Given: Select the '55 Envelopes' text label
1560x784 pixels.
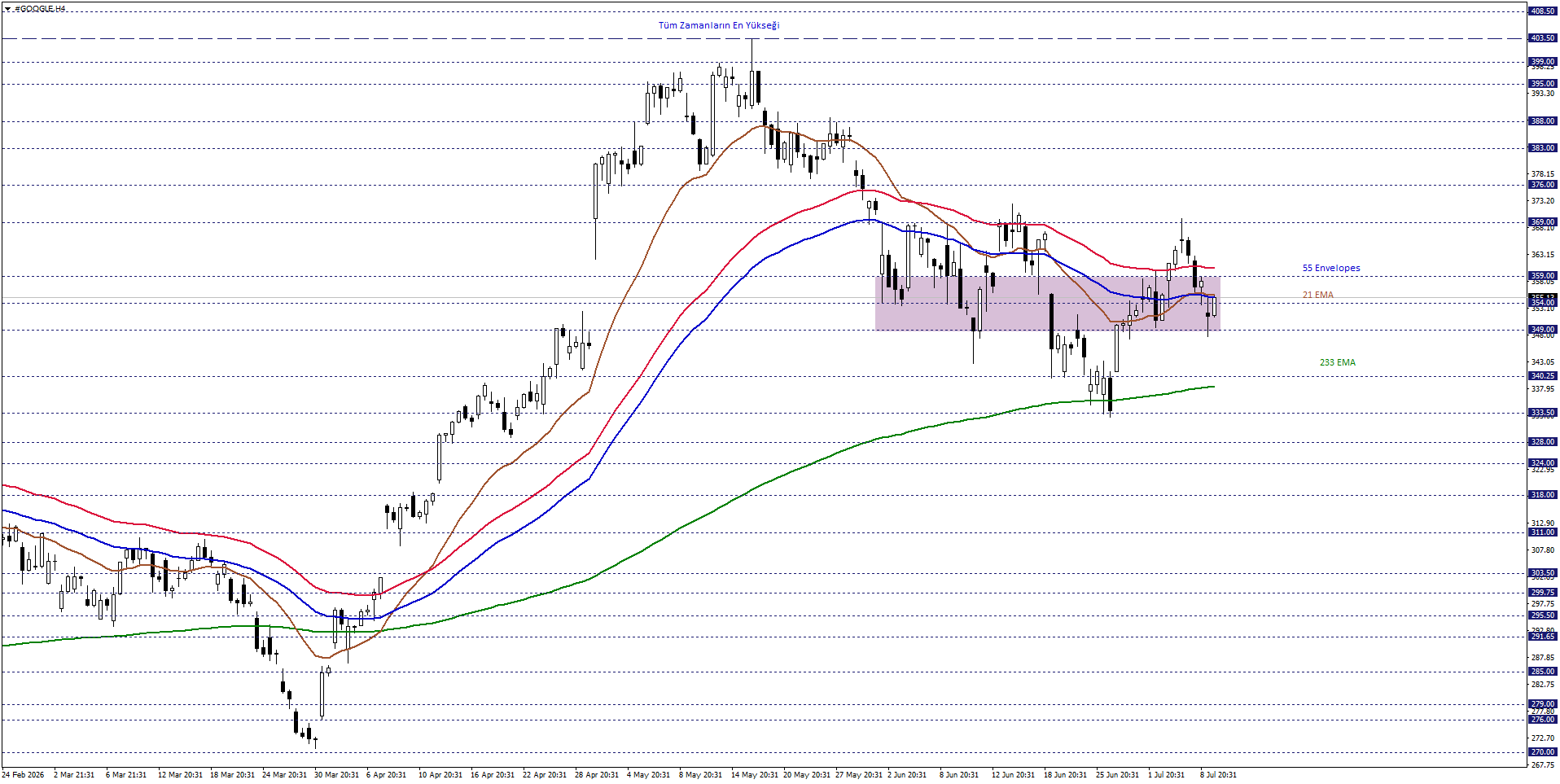Looking at the screenshot, I should coord(1331,268).
